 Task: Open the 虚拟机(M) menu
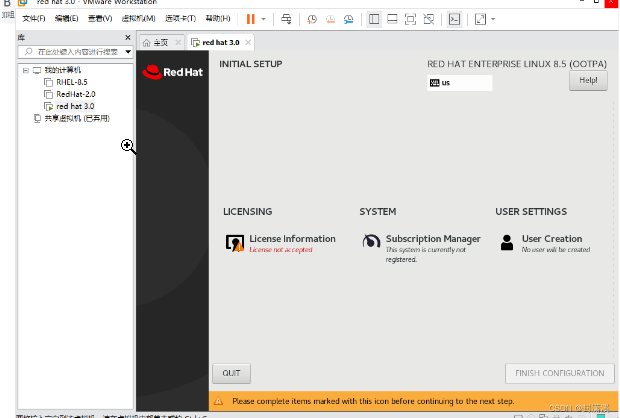click(138, 18)
